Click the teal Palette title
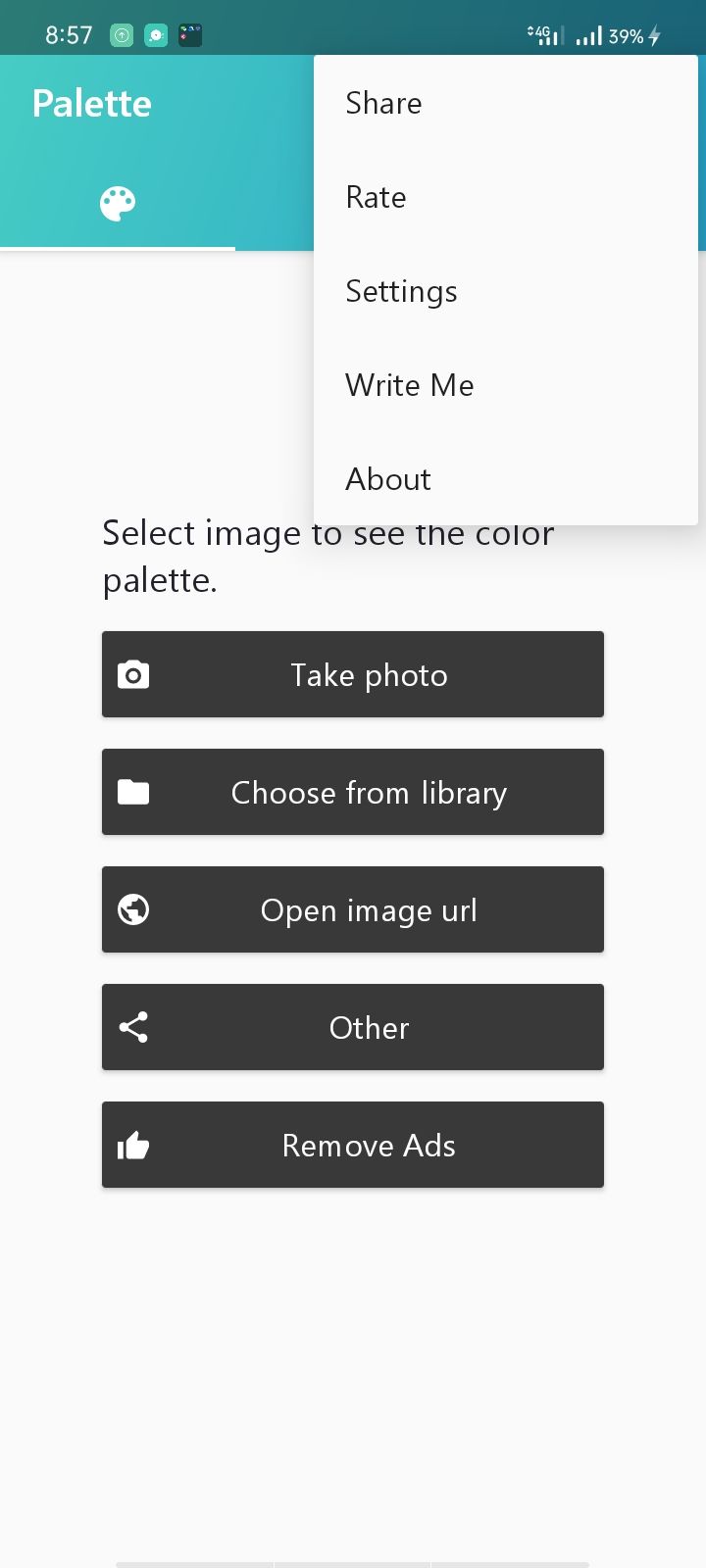 (x=91, y=103)
